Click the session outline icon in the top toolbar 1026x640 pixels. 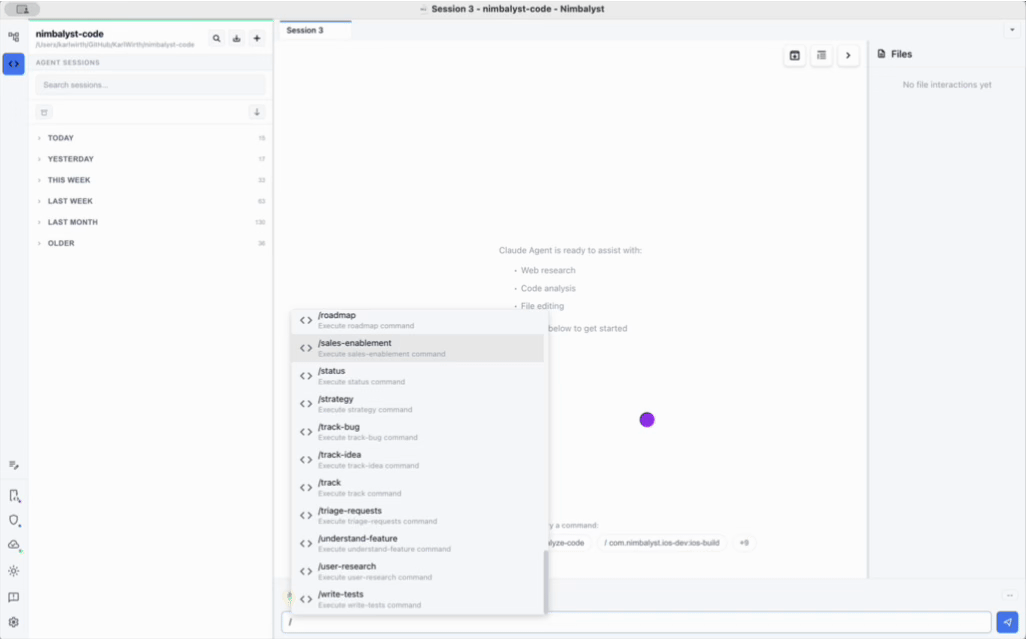tap(821, 55)
